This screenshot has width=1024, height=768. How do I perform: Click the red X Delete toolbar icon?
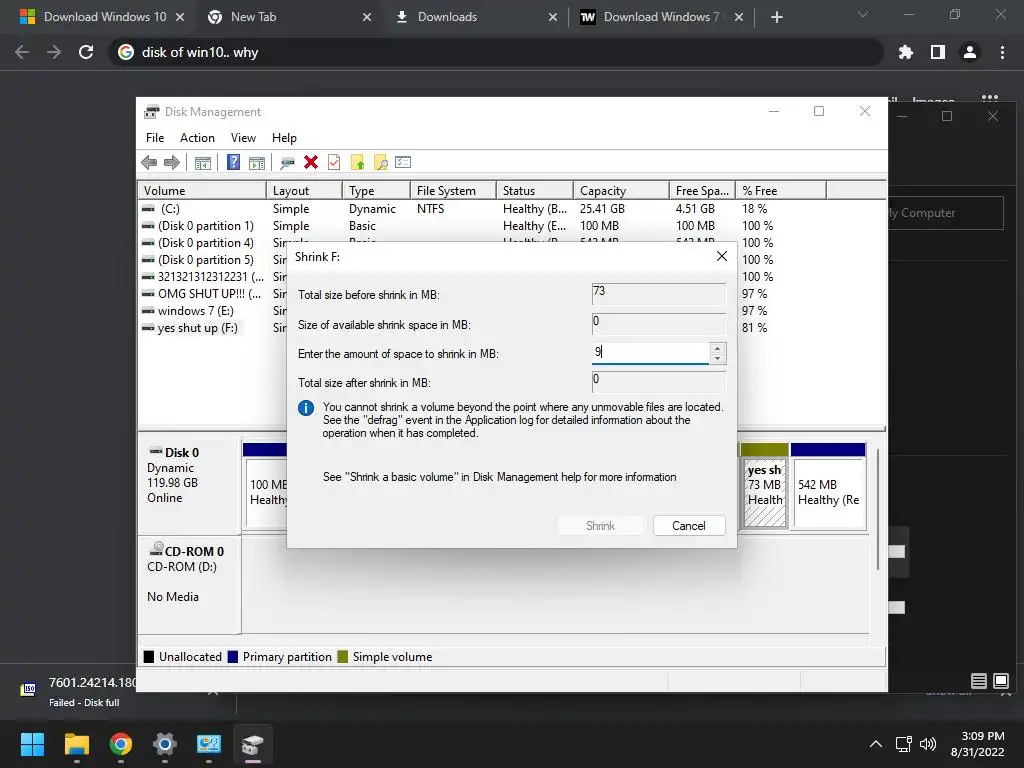point(311,162)
